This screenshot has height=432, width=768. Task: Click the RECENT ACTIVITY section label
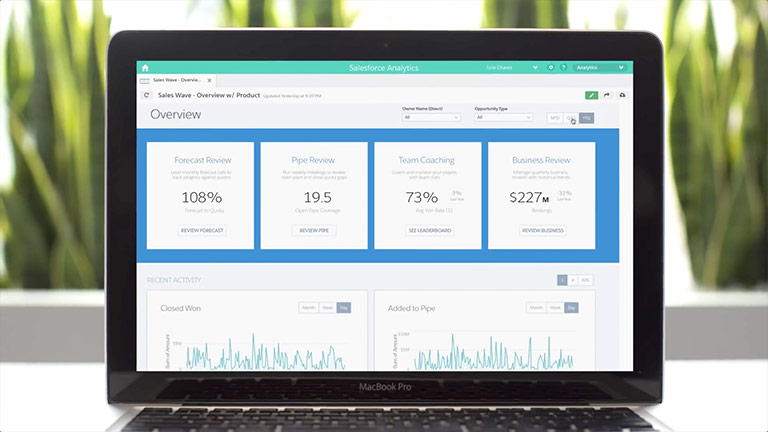(174, 280)
